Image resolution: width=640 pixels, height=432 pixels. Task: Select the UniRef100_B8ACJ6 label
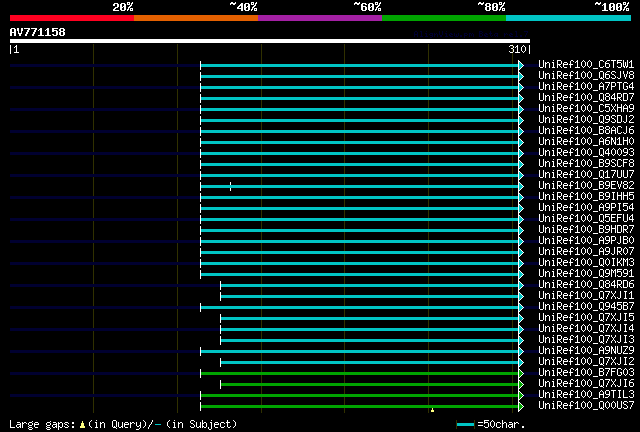click(586, 131)
